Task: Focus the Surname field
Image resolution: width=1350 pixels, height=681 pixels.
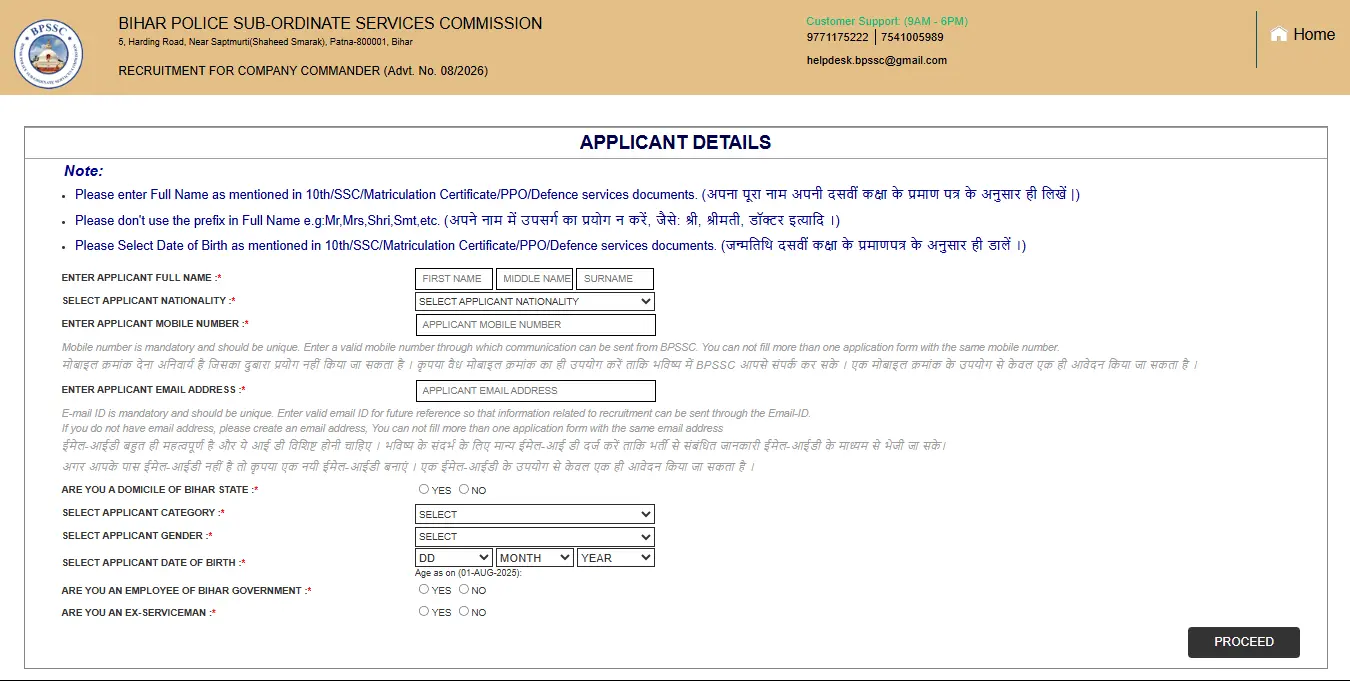Action: coord(615,279)
